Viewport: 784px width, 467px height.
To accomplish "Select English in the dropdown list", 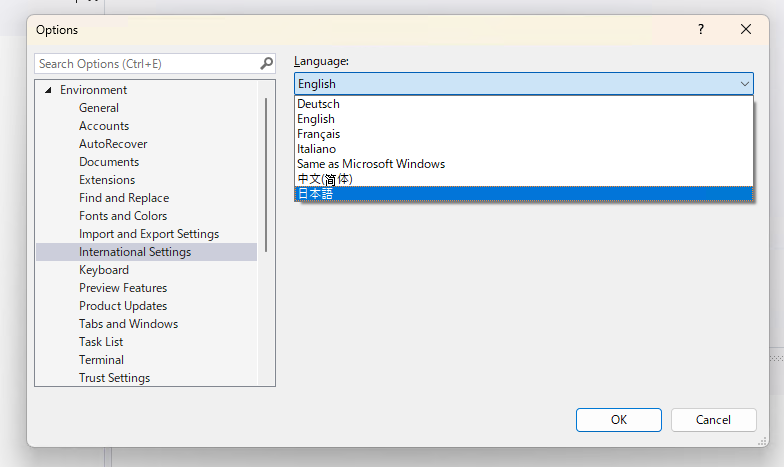I will (x=316, y=119).
